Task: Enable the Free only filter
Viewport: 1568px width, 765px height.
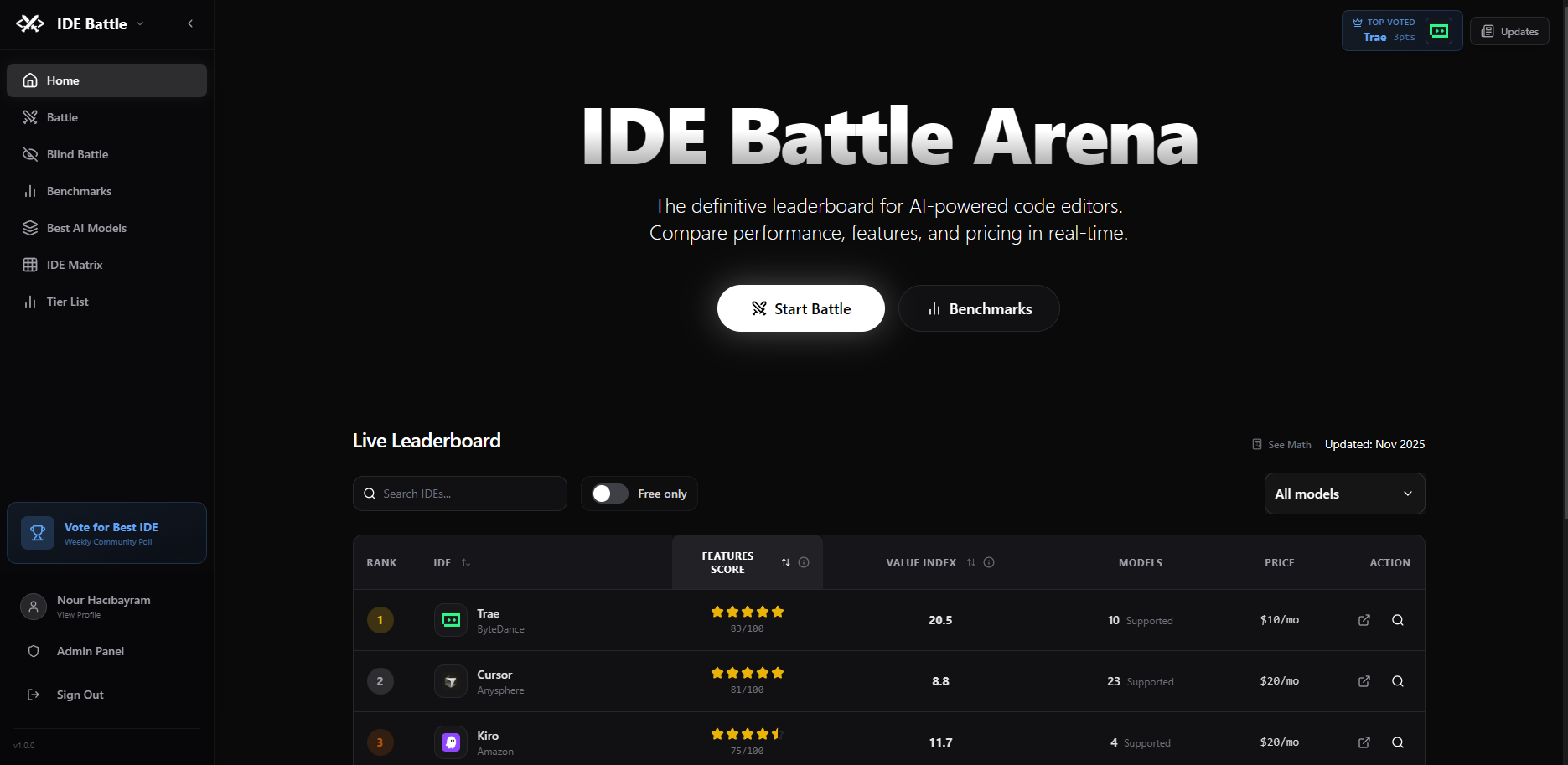Action: (608, 494)
